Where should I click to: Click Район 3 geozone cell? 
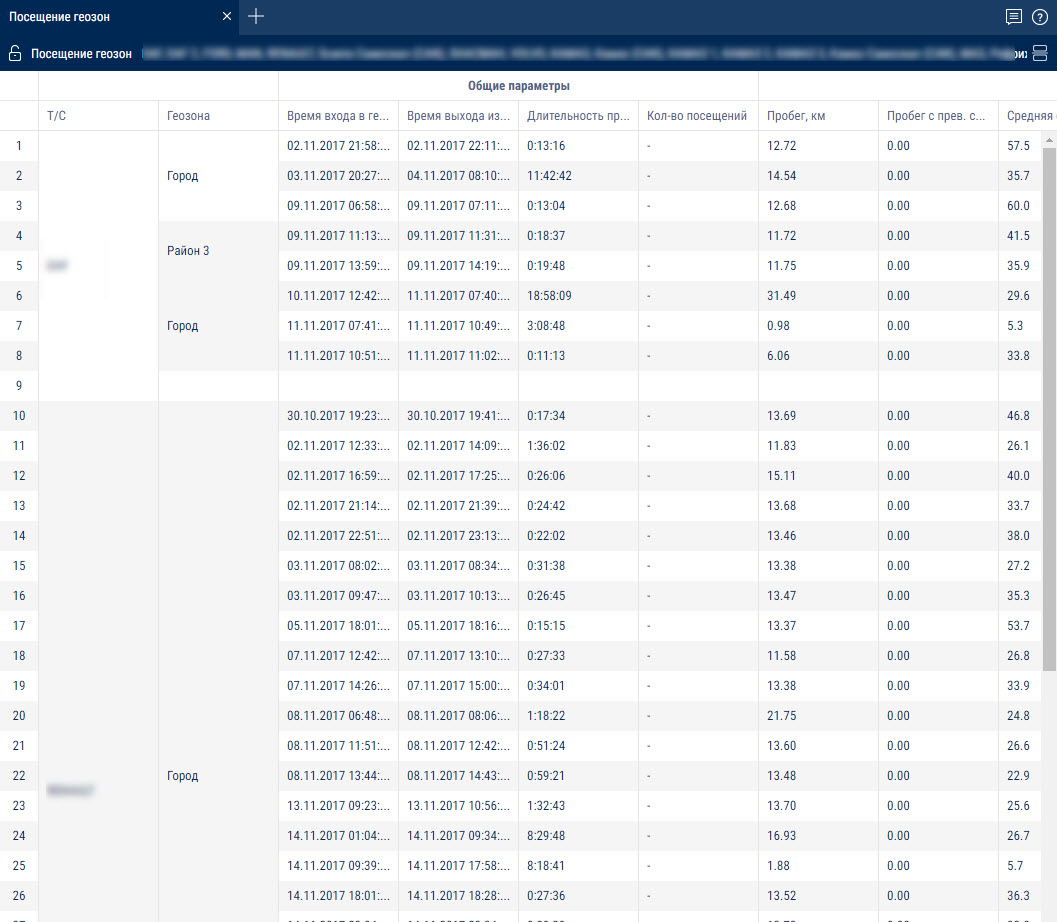click(x=218, y=251)
